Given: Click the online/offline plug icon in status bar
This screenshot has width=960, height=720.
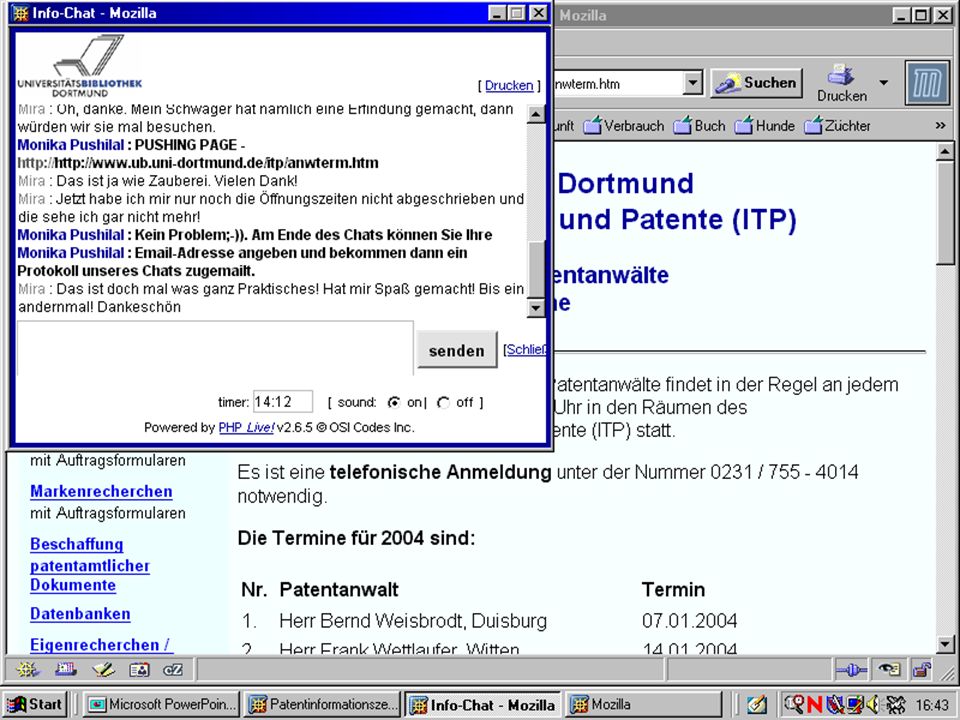Looking at the screenshot, I should (852, 670).
